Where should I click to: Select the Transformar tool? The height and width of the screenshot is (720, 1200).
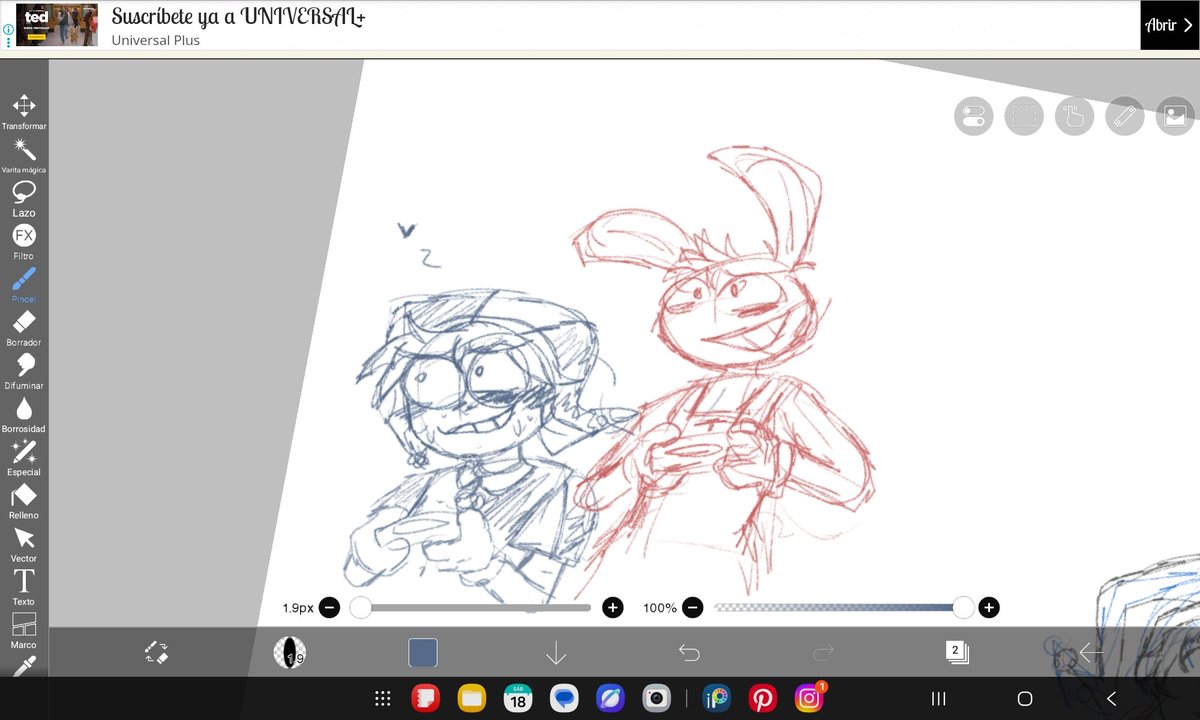pyautogui.click(x=24, y=112)
